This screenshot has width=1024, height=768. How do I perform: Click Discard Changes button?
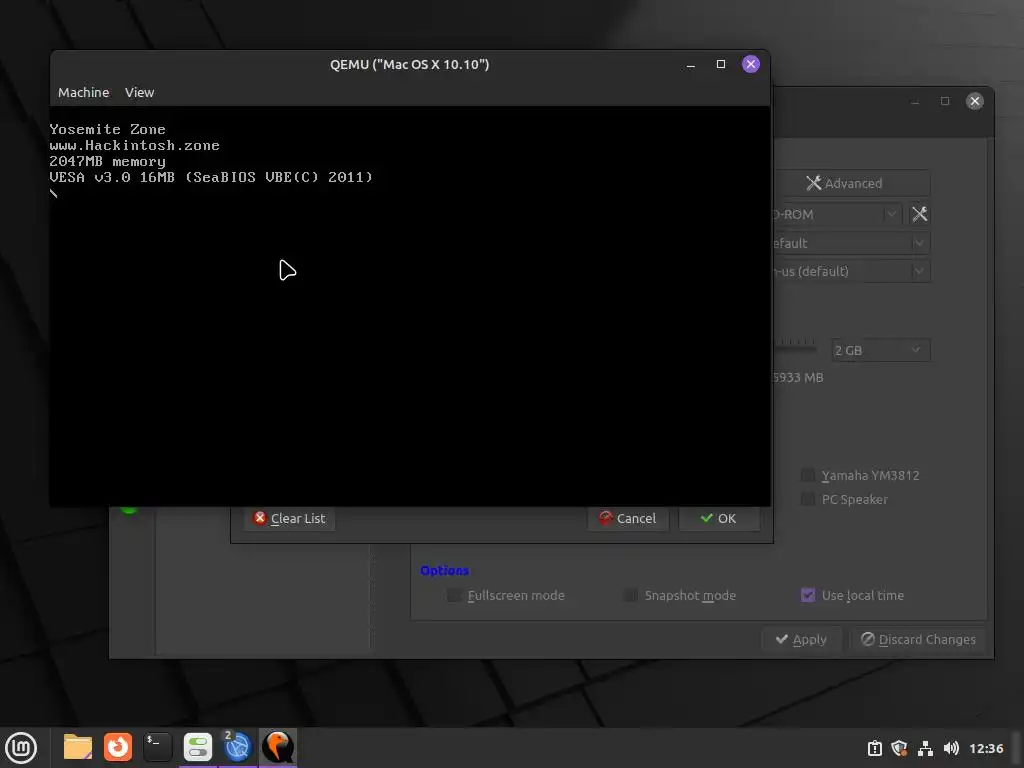[918, 639]
